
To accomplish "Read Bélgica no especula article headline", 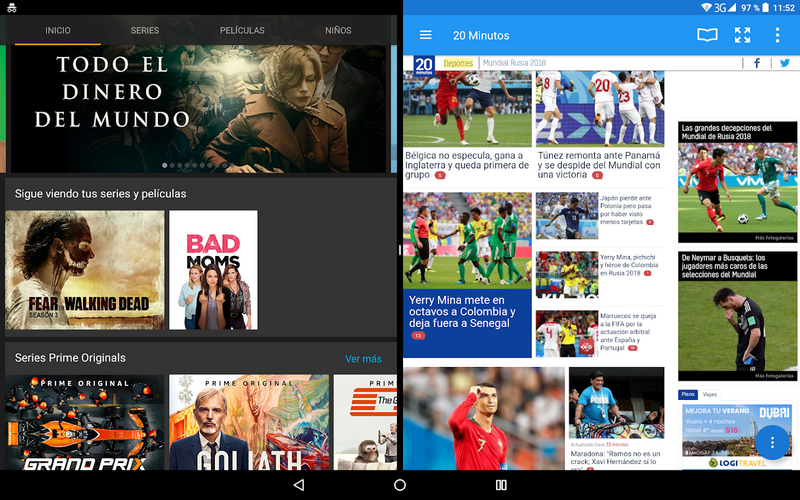I will tap(467, 164).
